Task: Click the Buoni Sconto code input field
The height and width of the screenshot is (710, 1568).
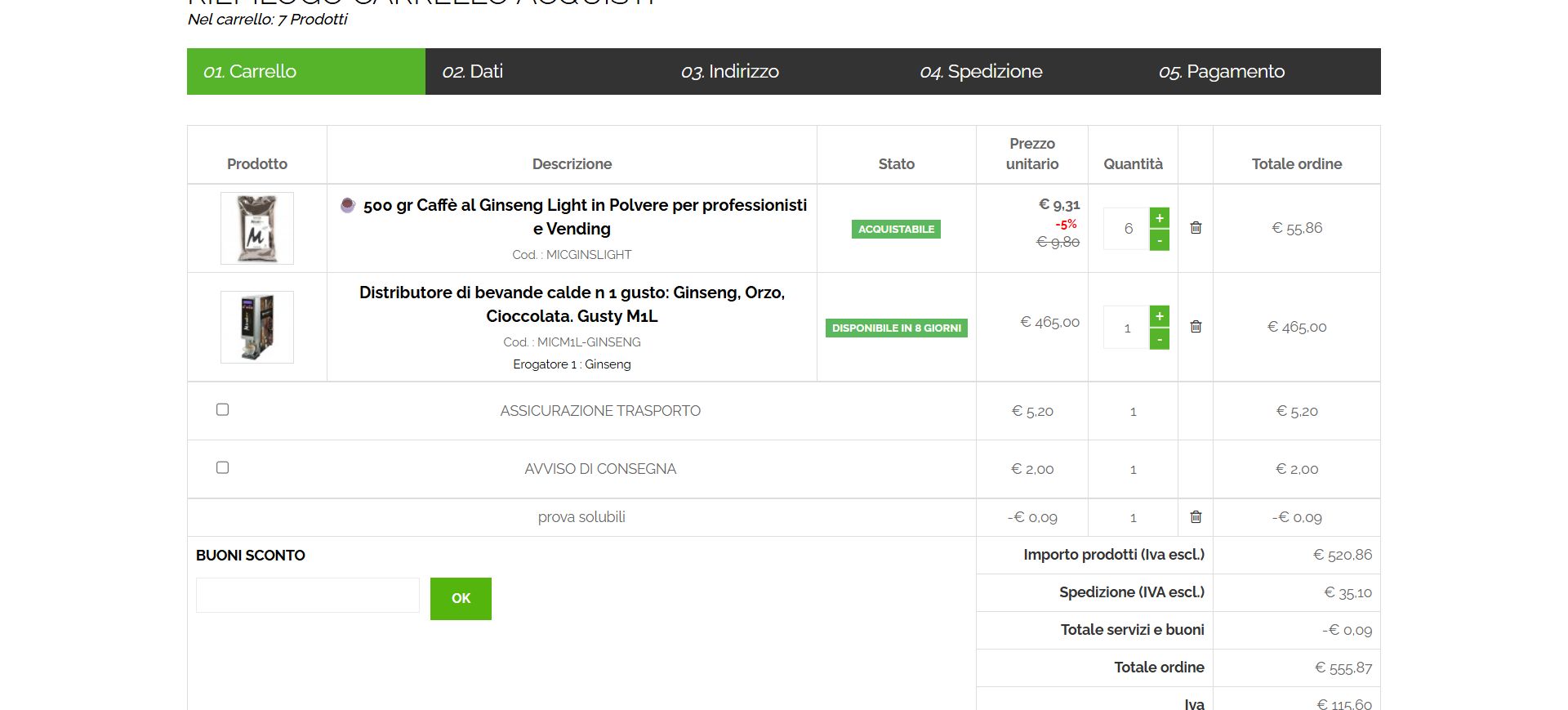Action: point(308,596)
